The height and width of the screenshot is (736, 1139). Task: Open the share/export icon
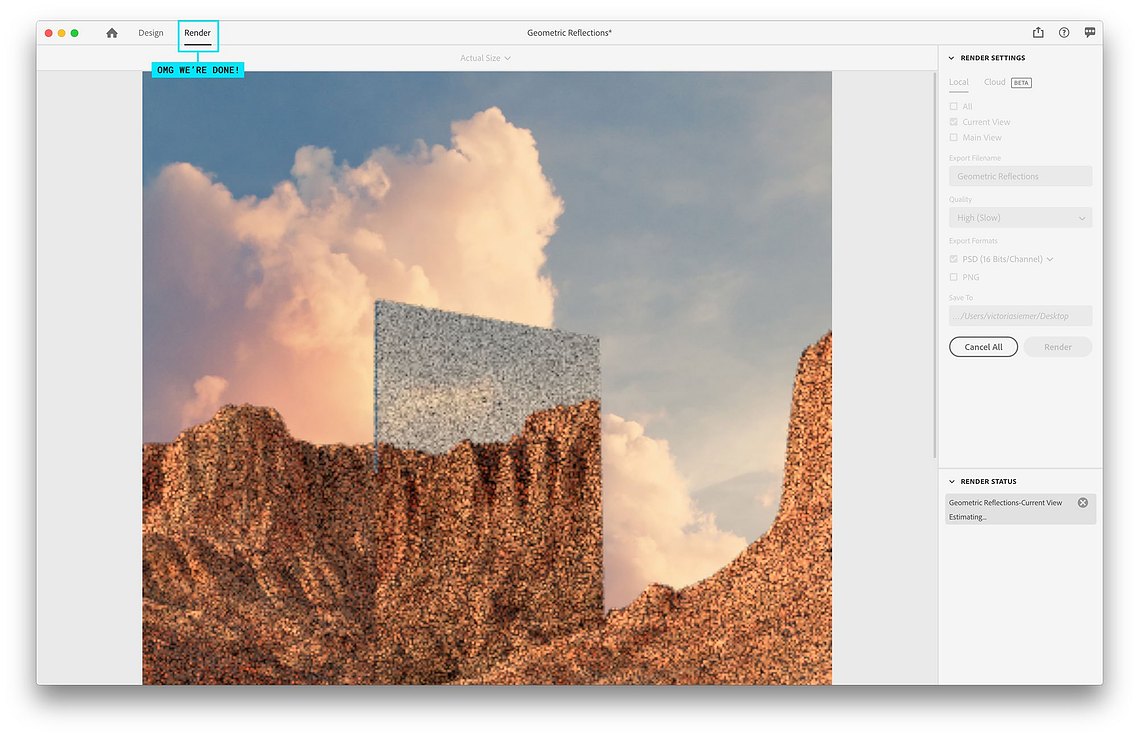pyautogui.click(x=1038, y=33)
